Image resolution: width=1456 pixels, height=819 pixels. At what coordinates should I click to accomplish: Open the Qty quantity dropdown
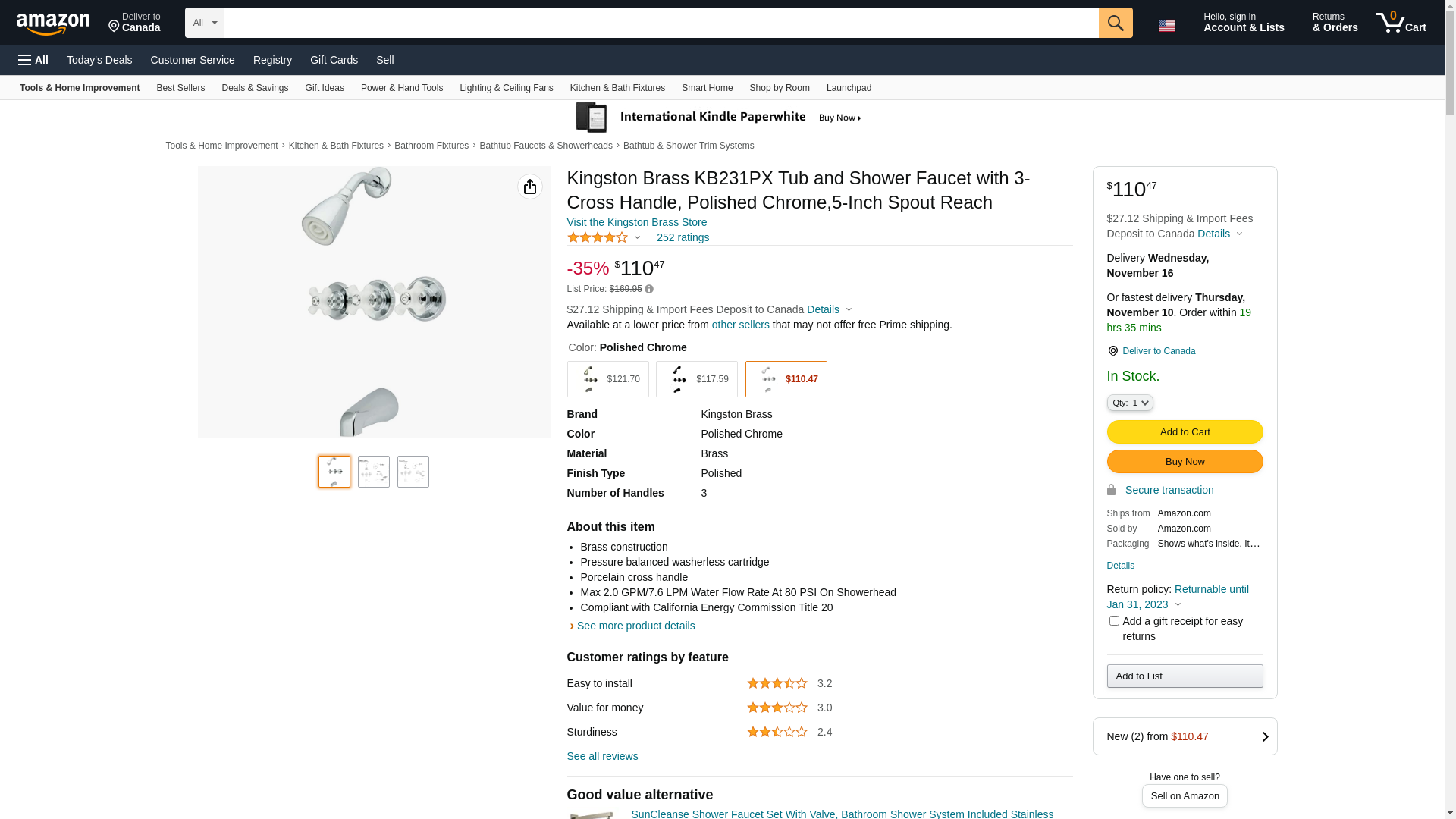[1130, 403]
